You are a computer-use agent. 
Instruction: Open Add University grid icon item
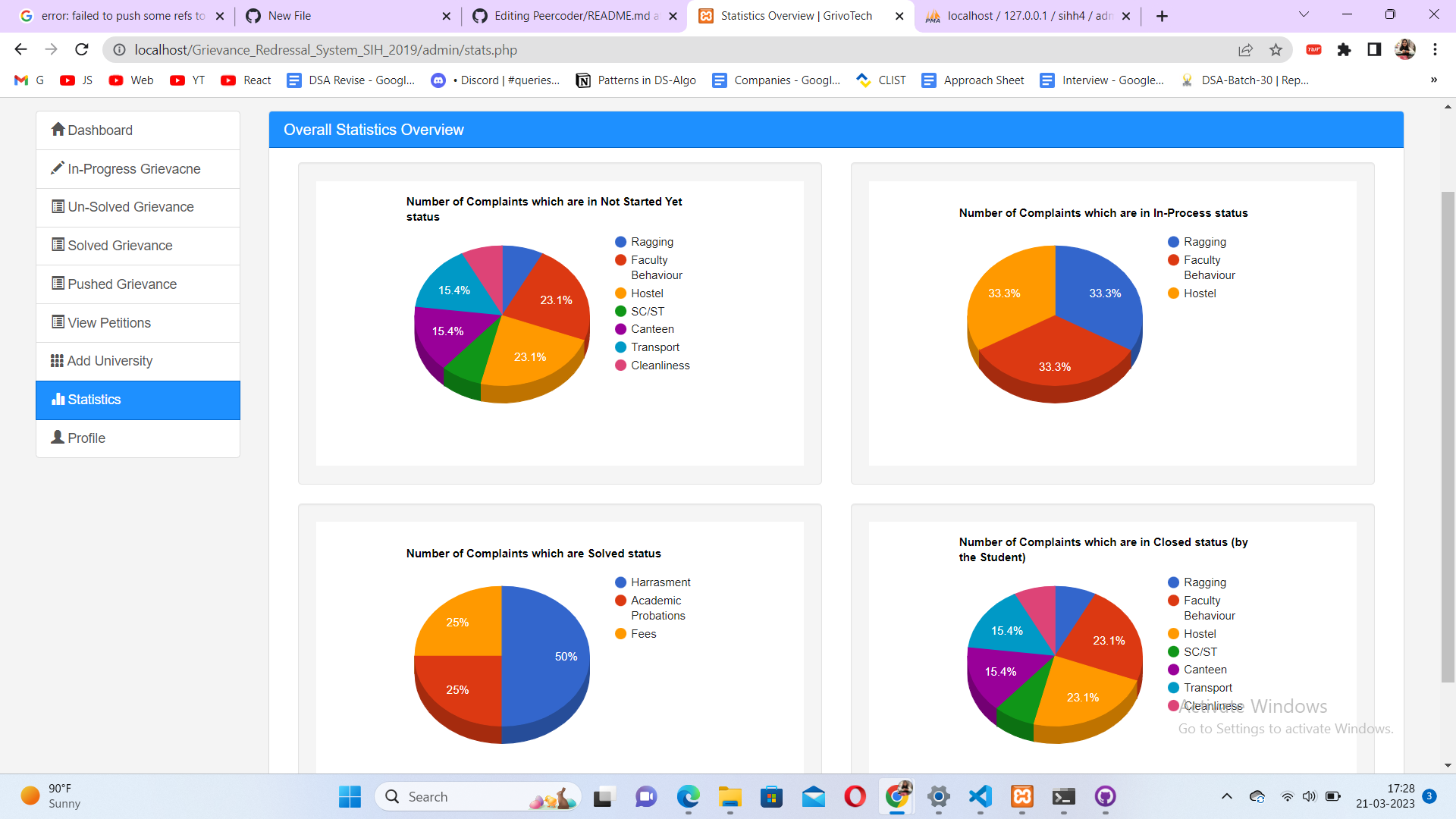click(57, 361)
